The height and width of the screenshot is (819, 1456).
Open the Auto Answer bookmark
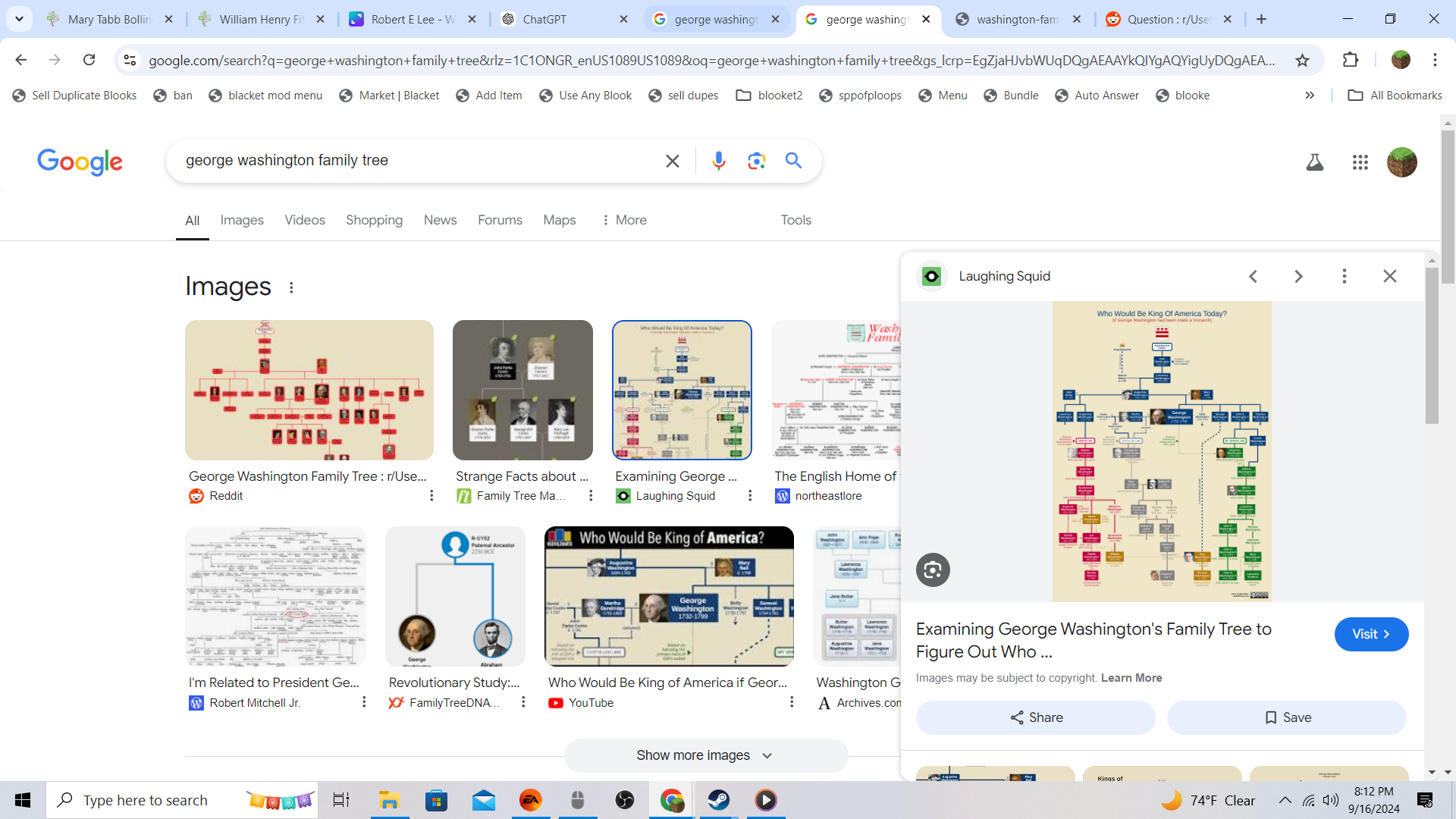[1097, 96]
